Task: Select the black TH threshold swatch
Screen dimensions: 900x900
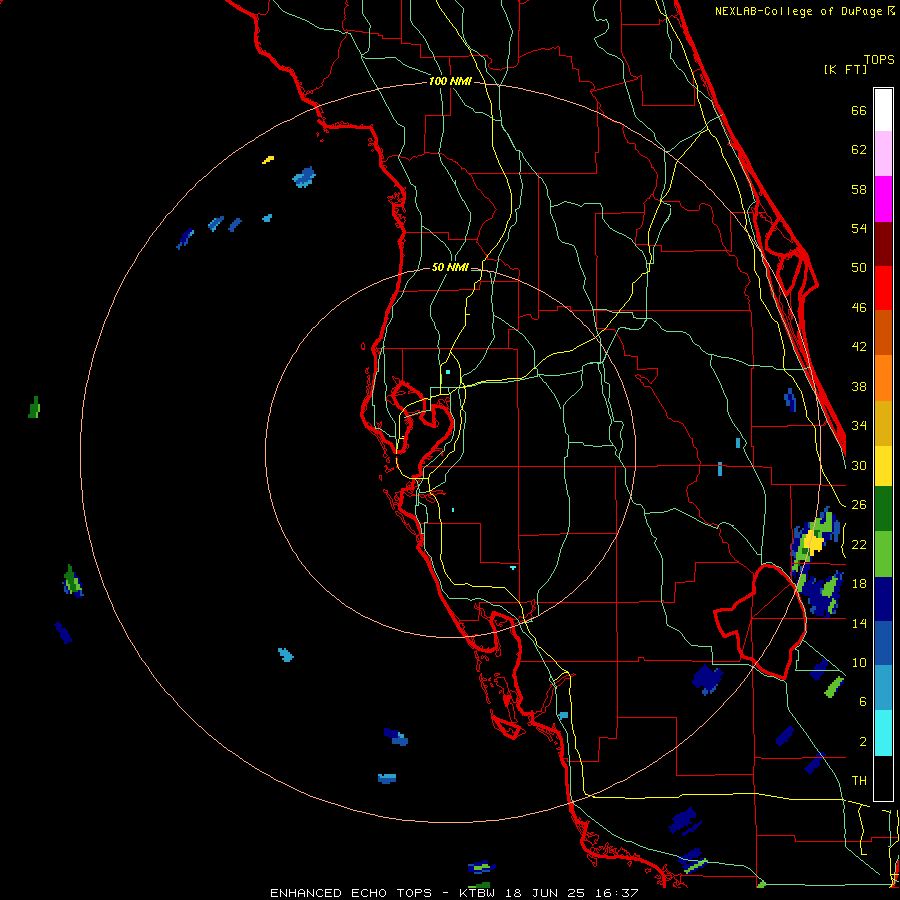Action: pyautogui.click(x=883, y=778)
